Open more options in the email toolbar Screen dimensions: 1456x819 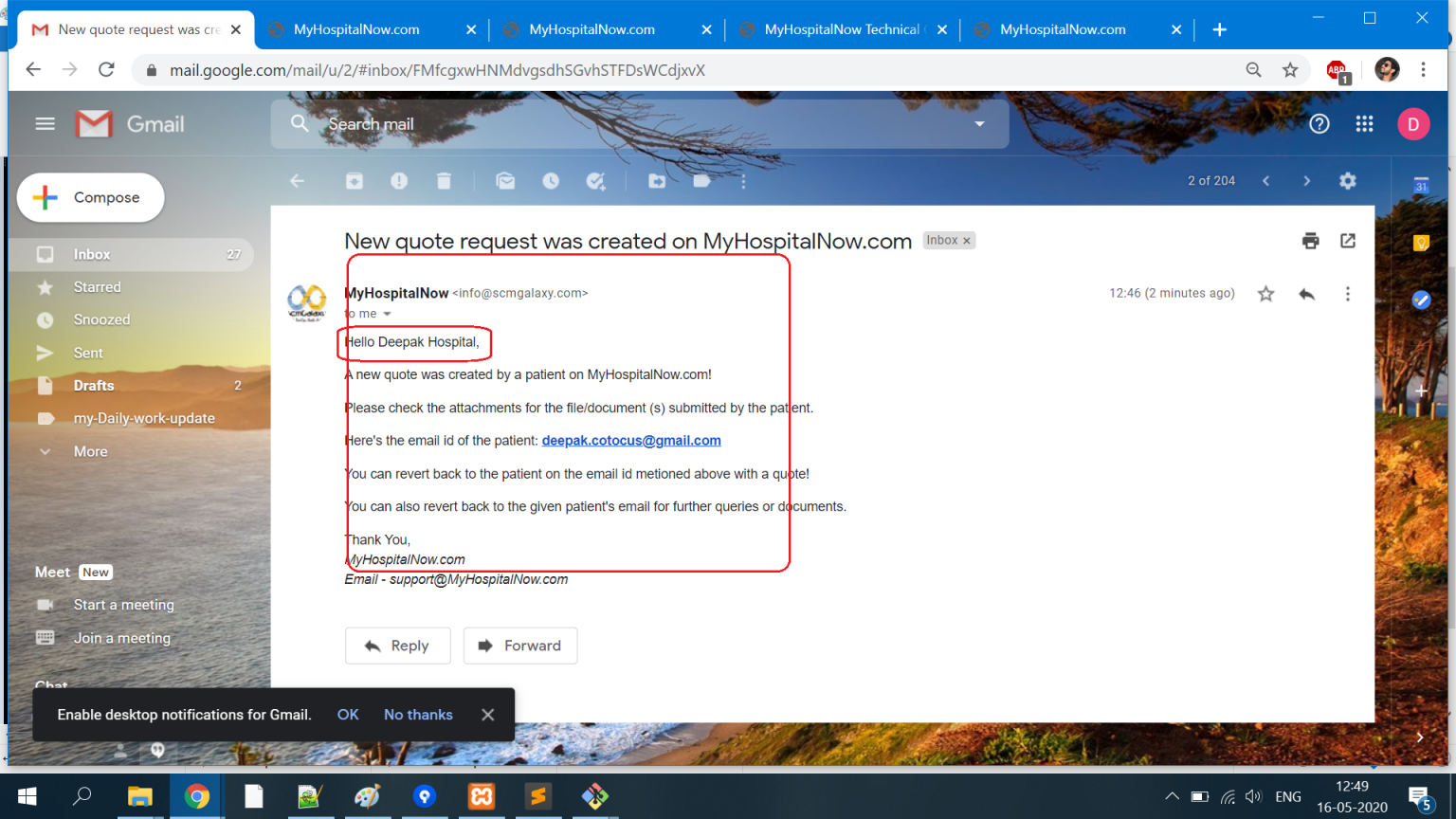tap(743, 181)
